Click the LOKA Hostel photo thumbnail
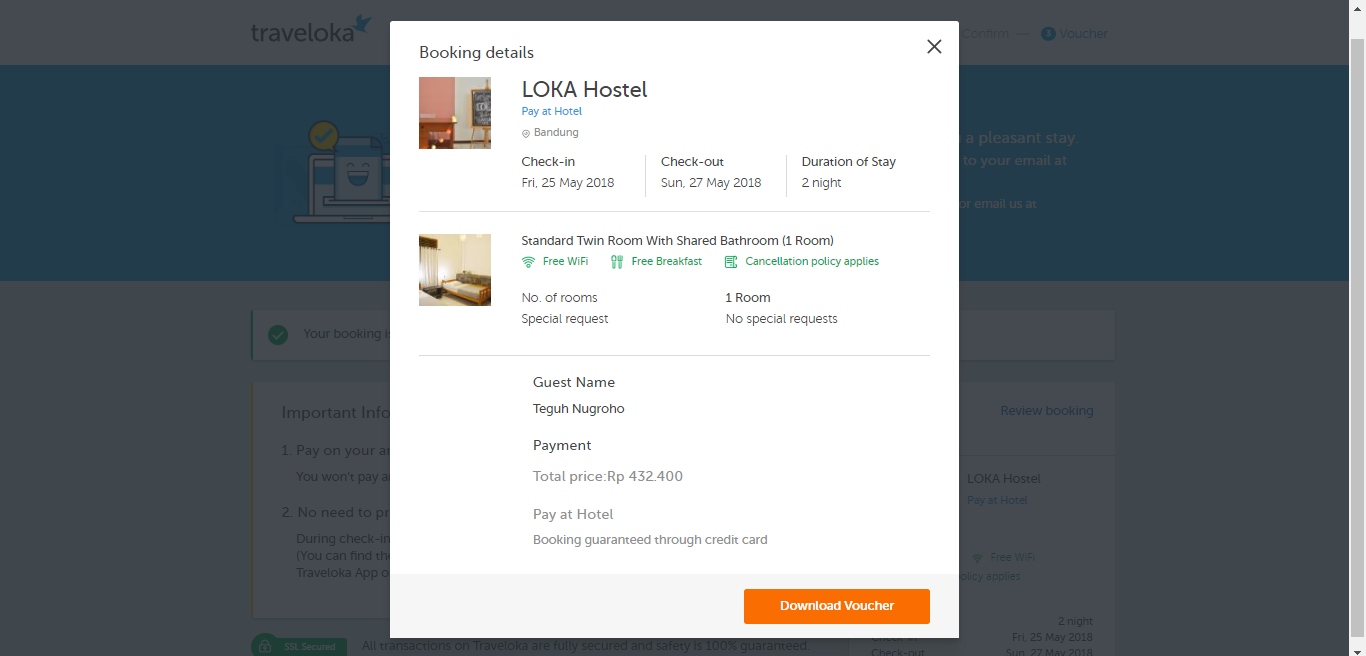Image resolution: width=1366 pixels, height=656 pixels. tap(455, 113)
